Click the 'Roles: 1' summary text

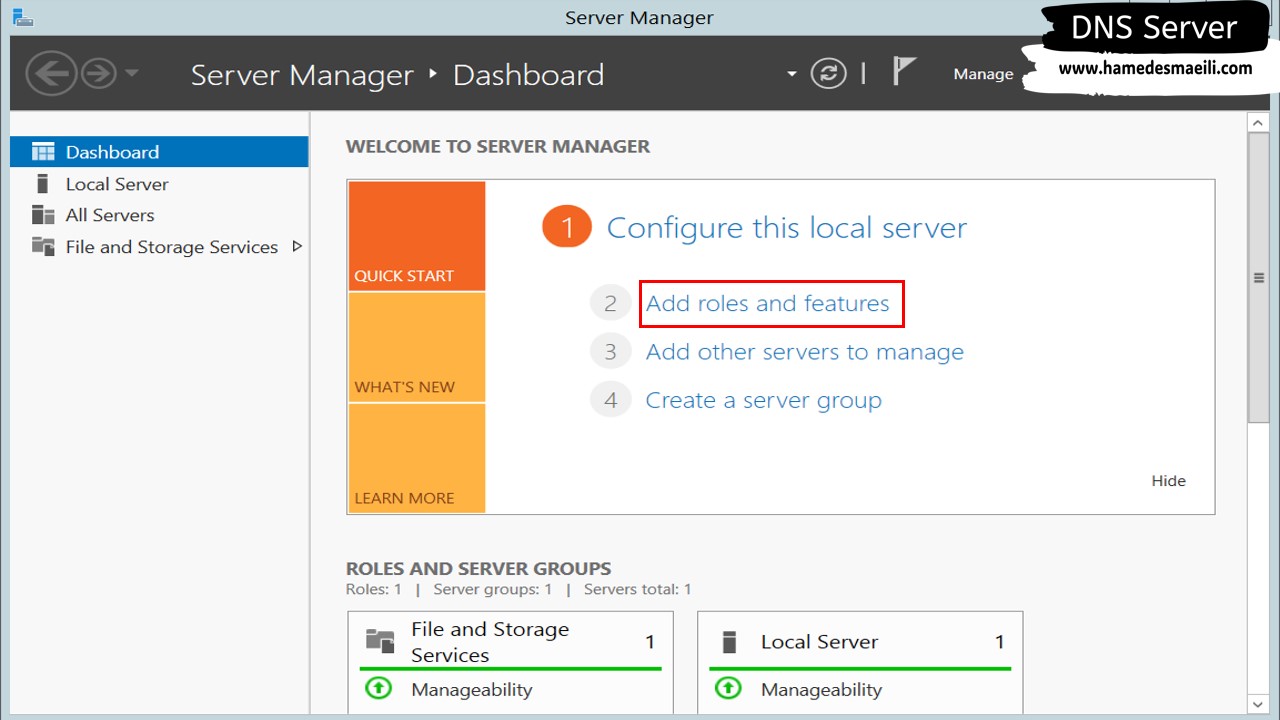pyautogui.click(x=374, y=590)
